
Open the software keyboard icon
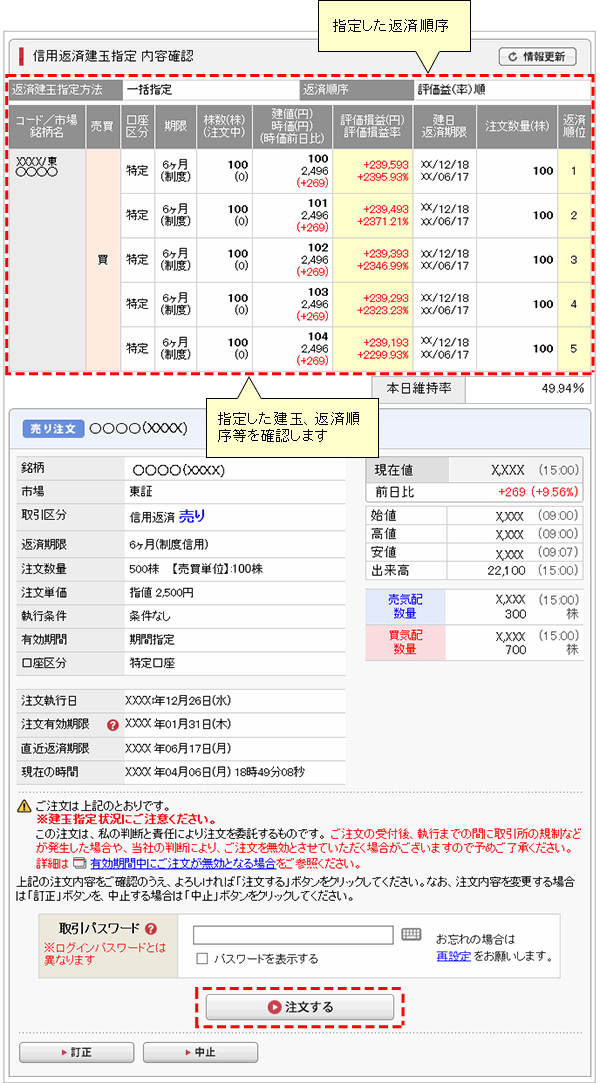[411, 934]
